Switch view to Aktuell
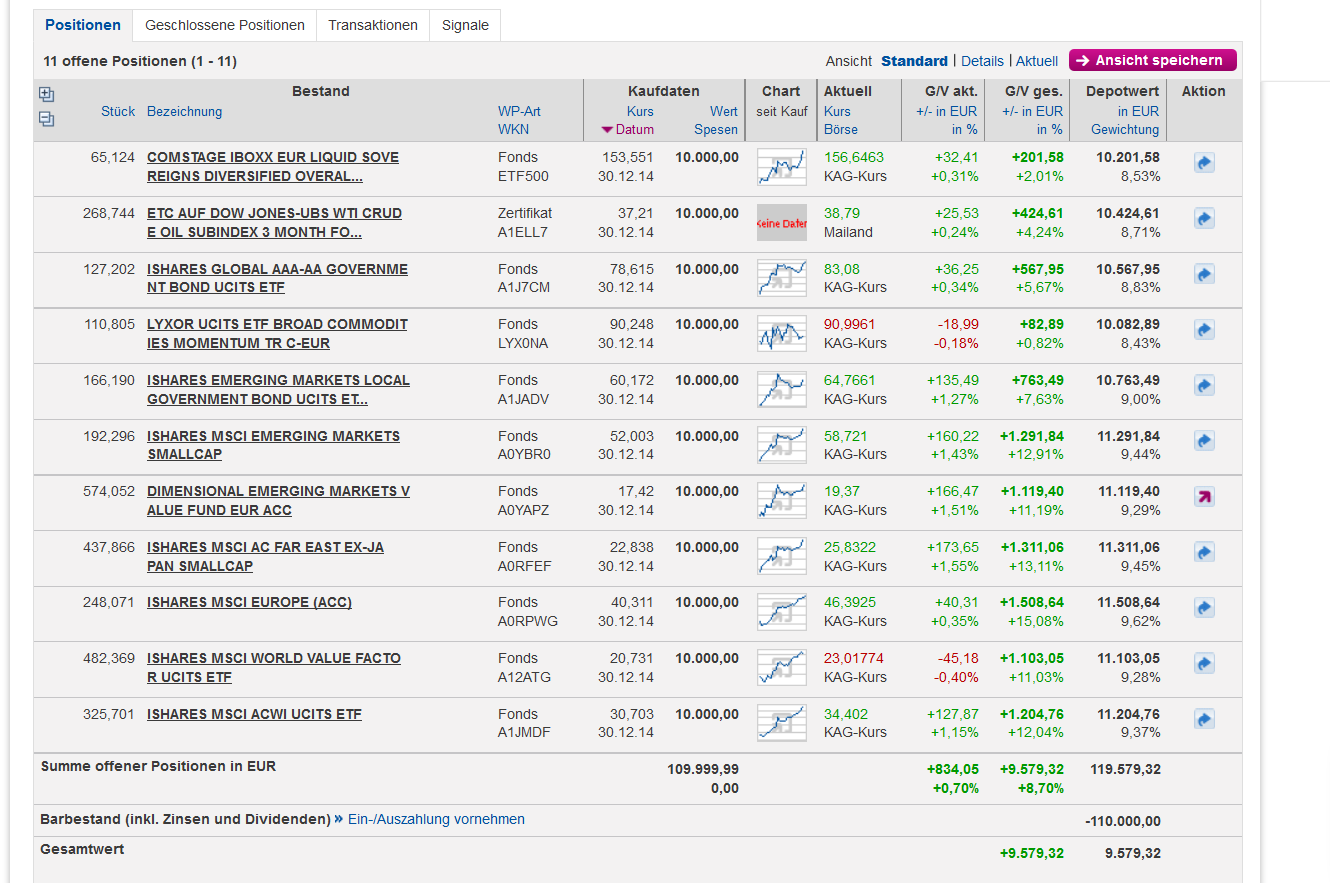This screenshot has width=1330, height=883. coord(1037,61)
